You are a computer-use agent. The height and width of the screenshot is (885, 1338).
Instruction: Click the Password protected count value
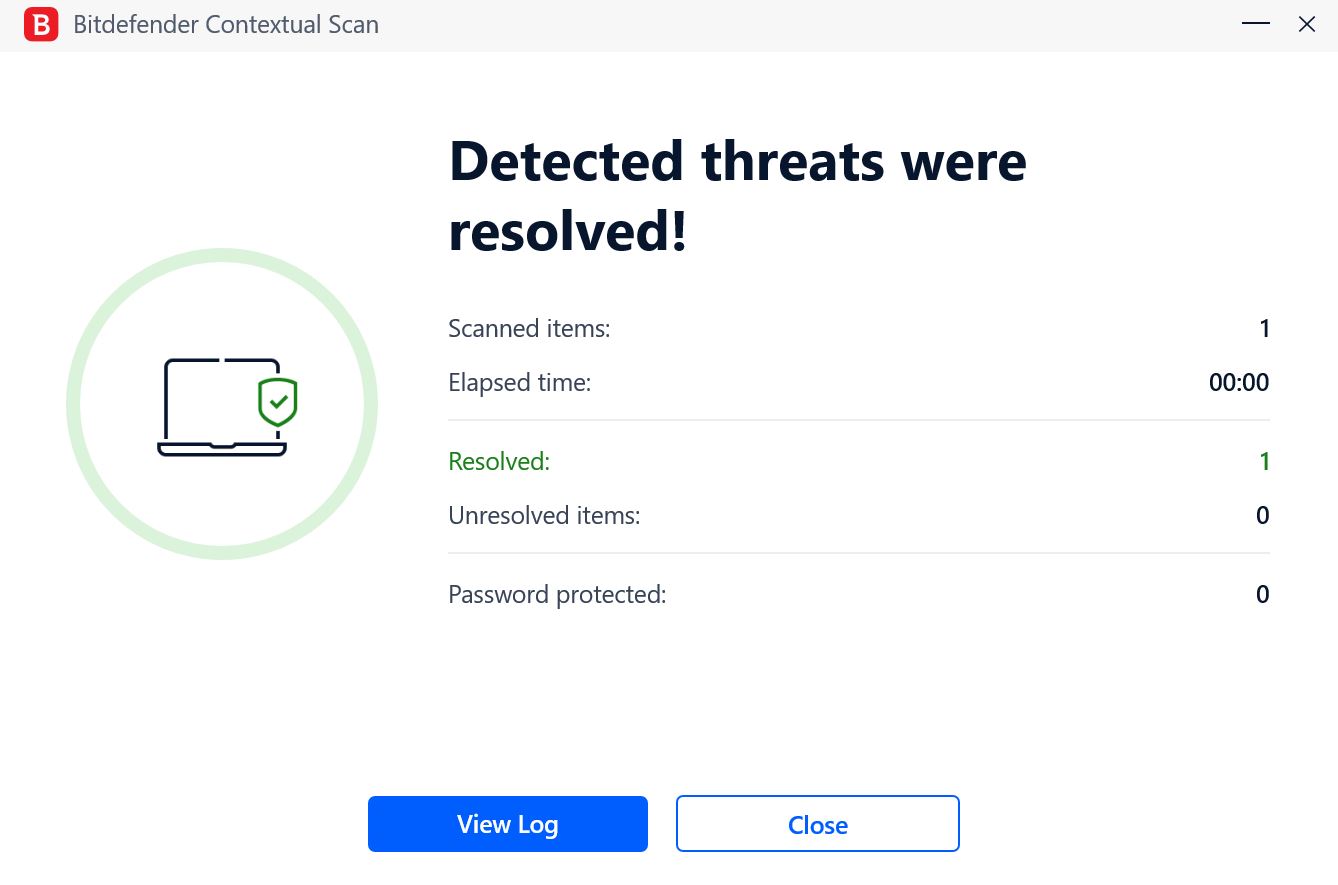tap(1263, 595)
